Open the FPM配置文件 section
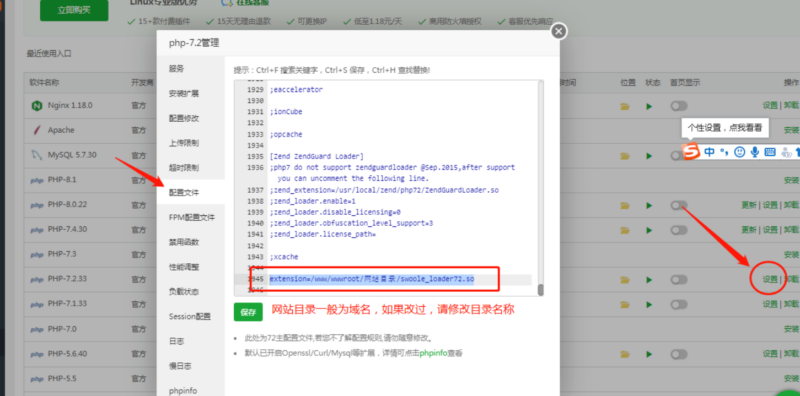Screen dimensions: 800x396 191,217
